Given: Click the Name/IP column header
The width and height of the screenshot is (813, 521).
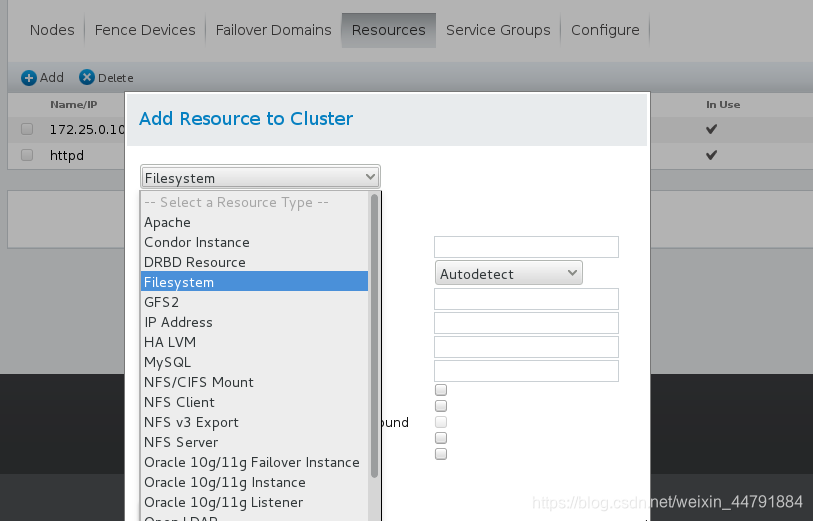Looking at the screenshot, I should 74,105.
